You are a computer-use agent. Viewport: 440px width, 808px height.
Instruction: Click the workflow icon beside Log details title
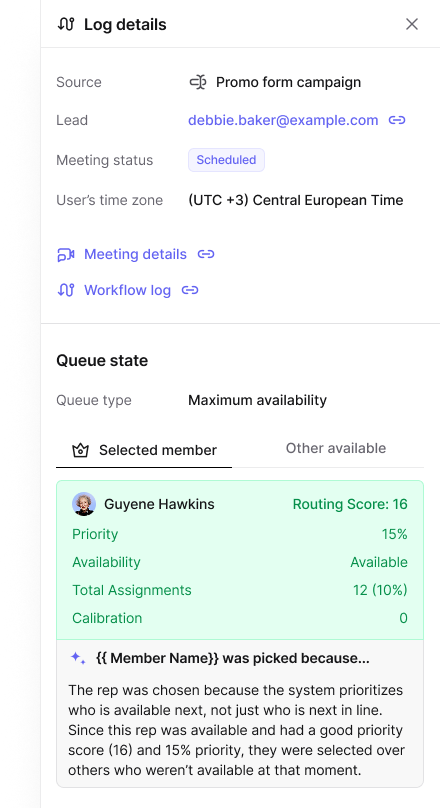pyautogui.click(x=66, y=24)
